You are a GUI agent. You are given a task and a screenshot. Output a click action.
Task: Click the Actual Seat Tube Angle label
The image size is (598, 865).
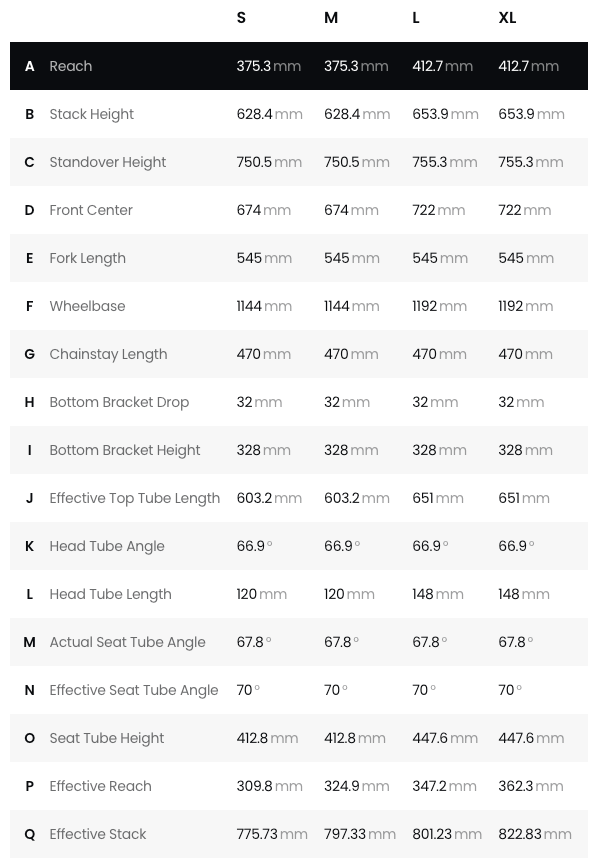coord(127,642)
